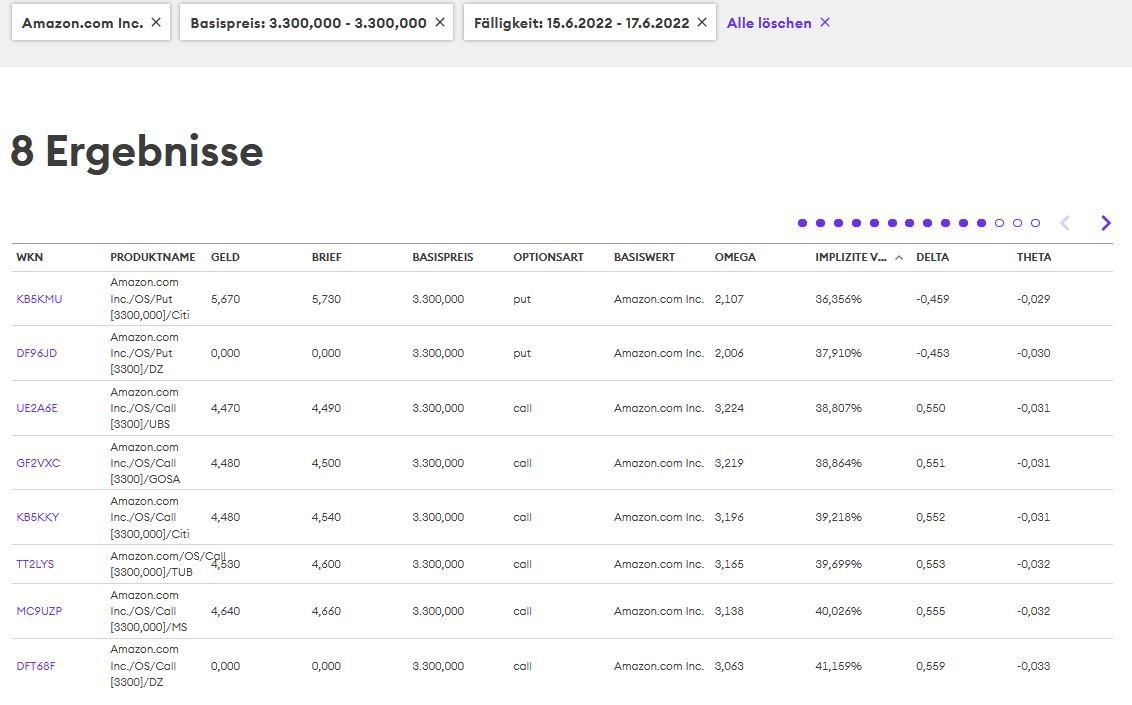Sort table by Basispreis column header
Image resolution: width=1132 pixels, height=705 pixels.
pyautogui.click(x=442, y=257)
